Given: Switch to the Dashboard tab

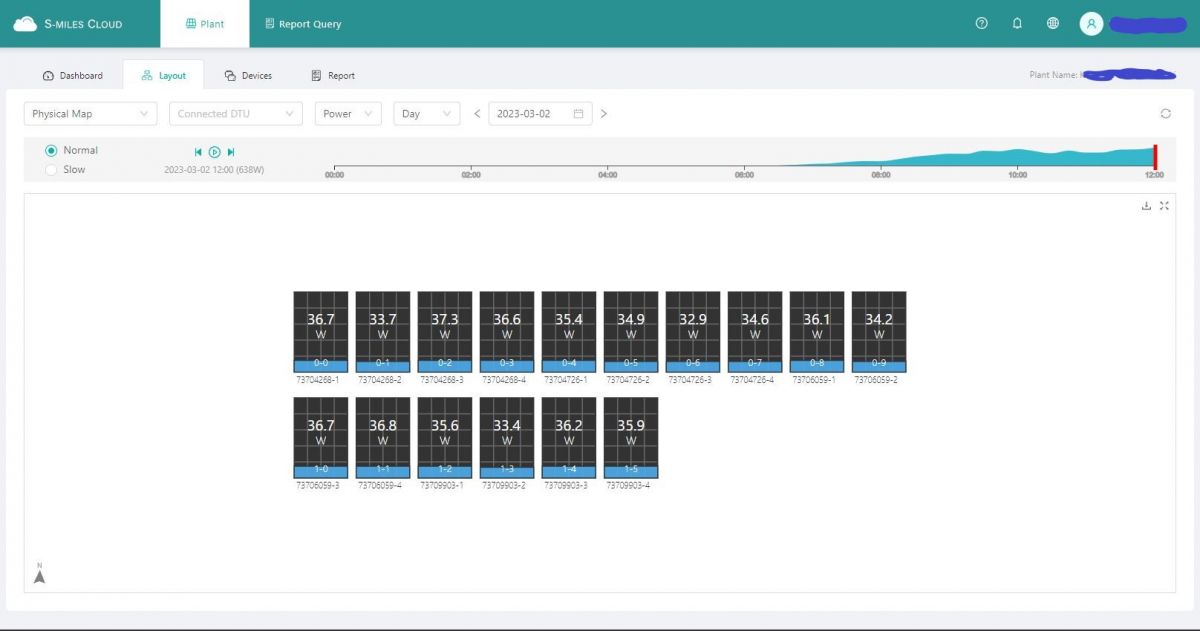Looking at the screenshot, I should [x=73, y=76].
